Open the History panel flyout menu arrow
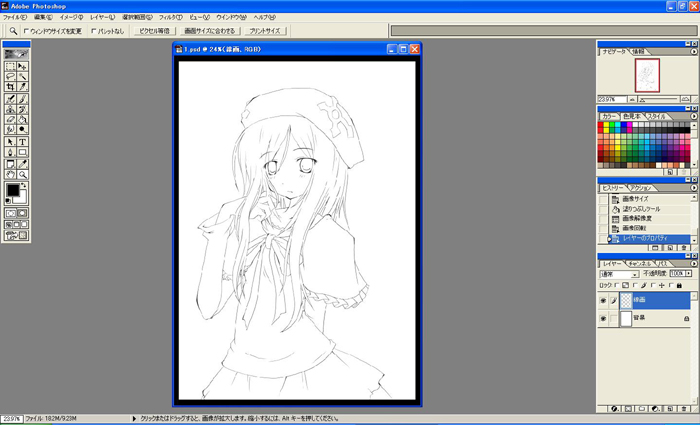Viewport: 700px width, 425px height. pyautogui.click(x=694, y=188)
